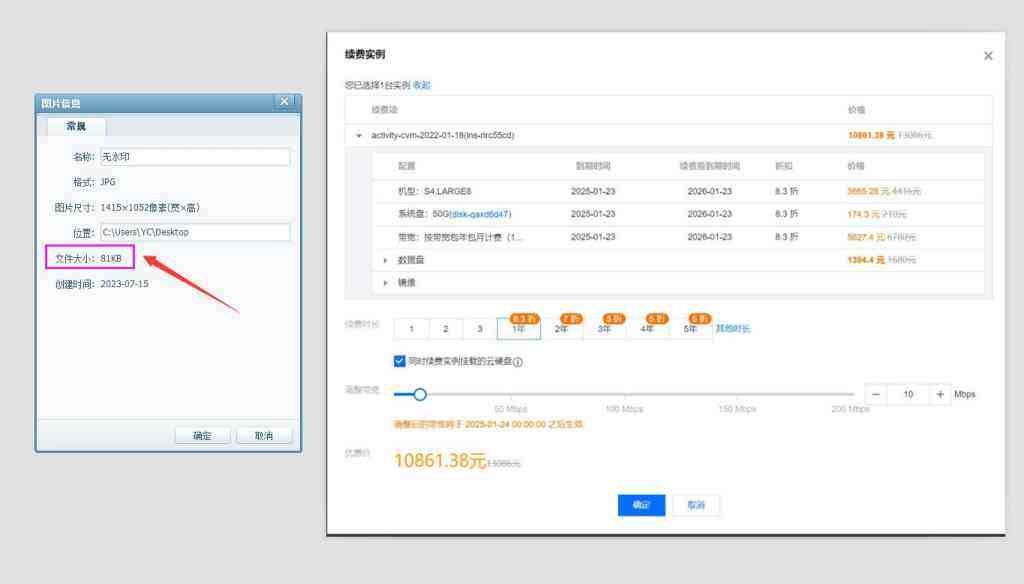Click the blue 确定 button in renewal dialog
This screenshot has height=584, width=1024.
coord(641,505)
